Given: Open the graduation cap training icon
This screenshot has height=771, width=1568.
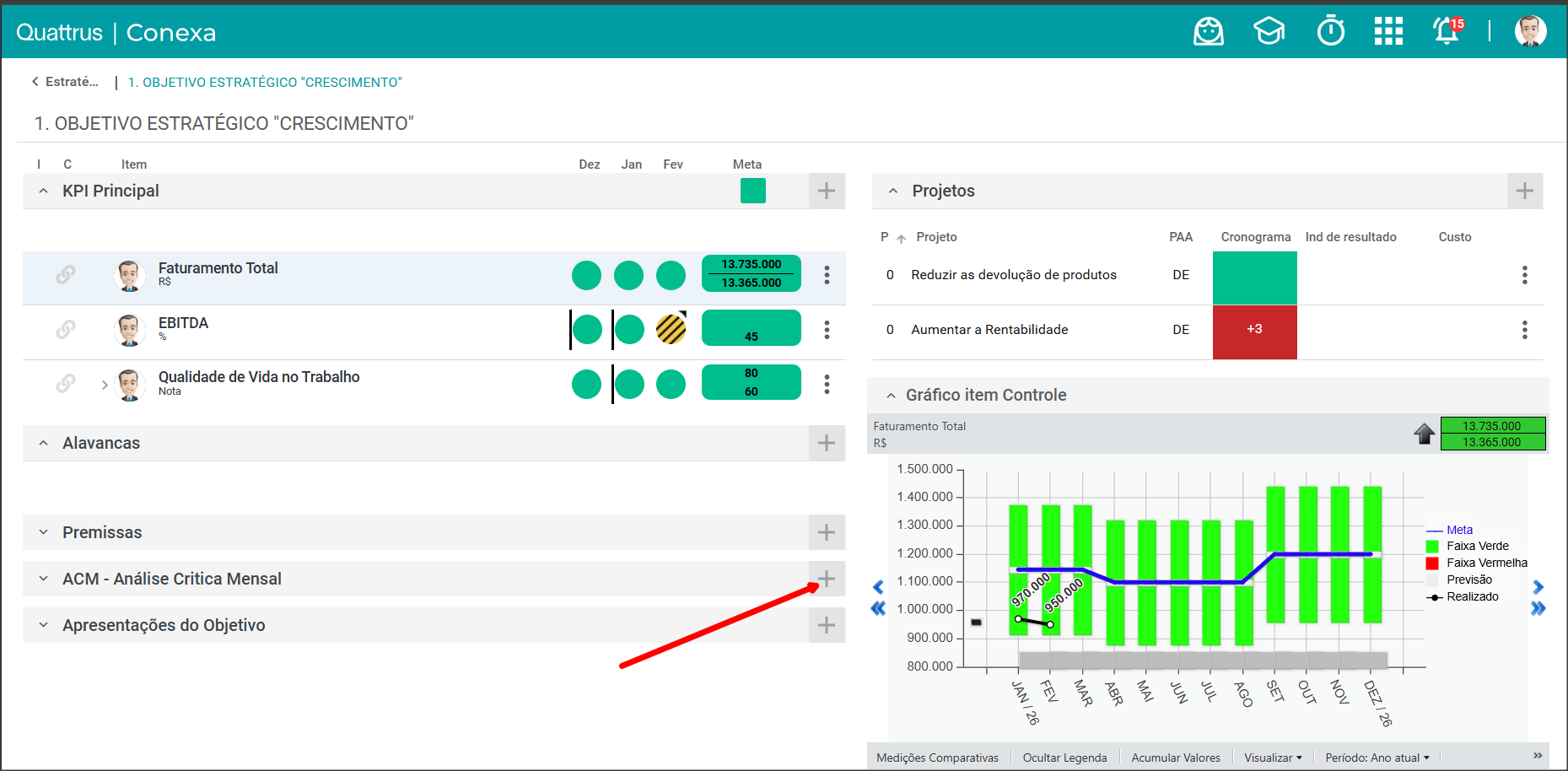Looking at the screenshot, I should 1269,32.
